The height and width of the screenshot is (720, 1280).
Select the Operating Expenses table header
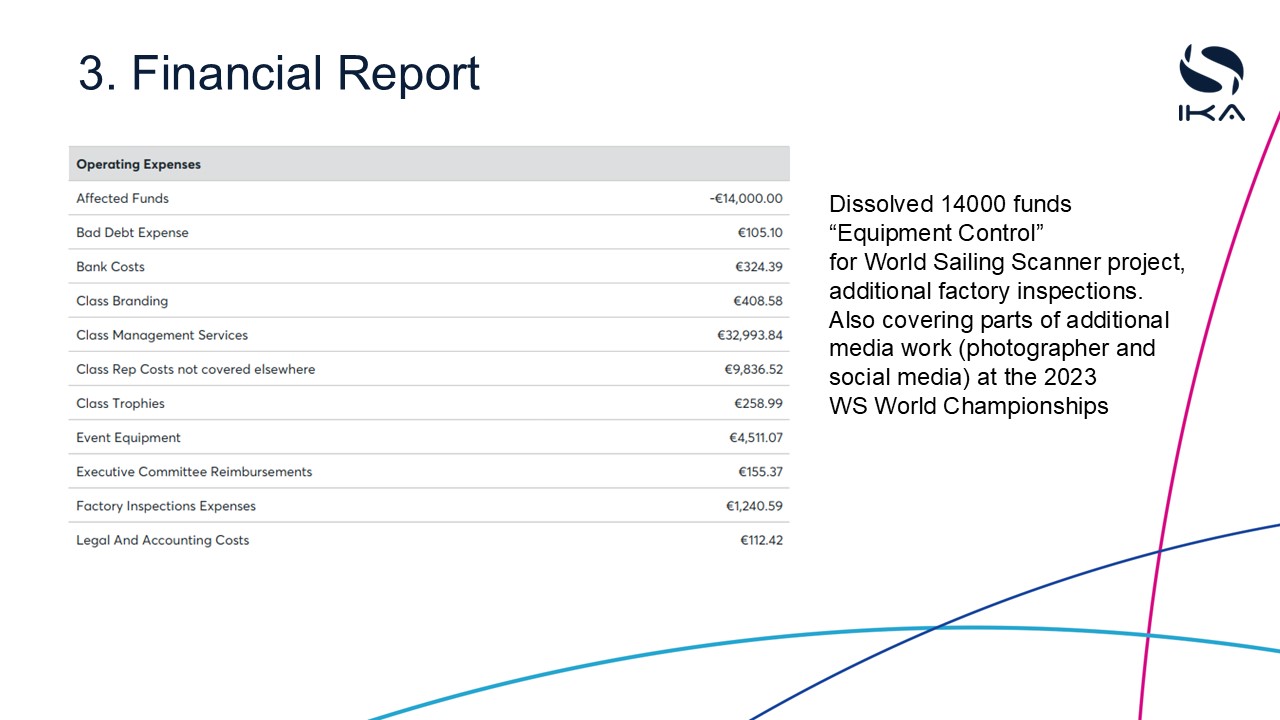coord(139,164)
